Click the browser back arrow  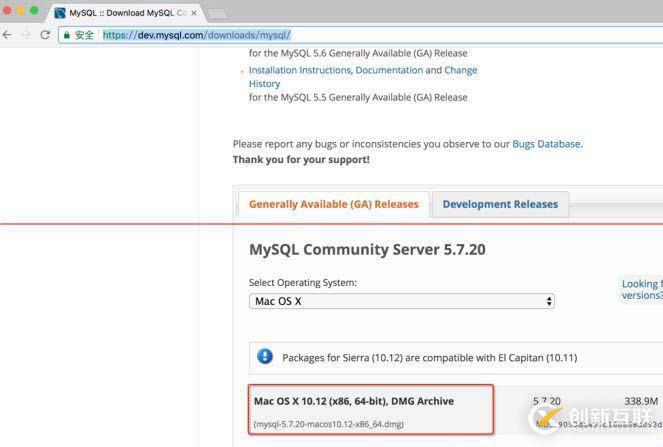pos(7,35)
